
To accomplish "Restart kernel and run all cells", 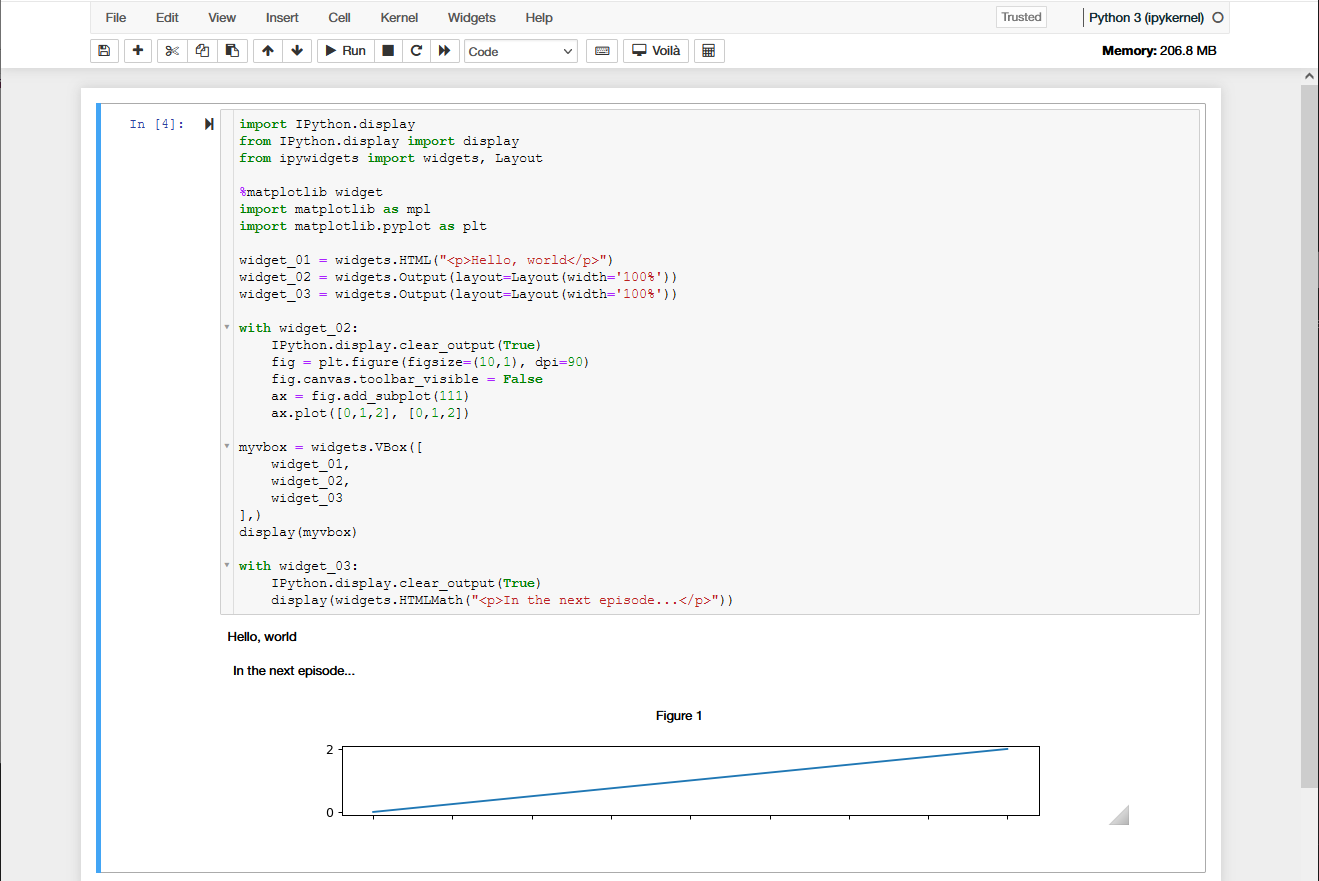I will point(444,50).
